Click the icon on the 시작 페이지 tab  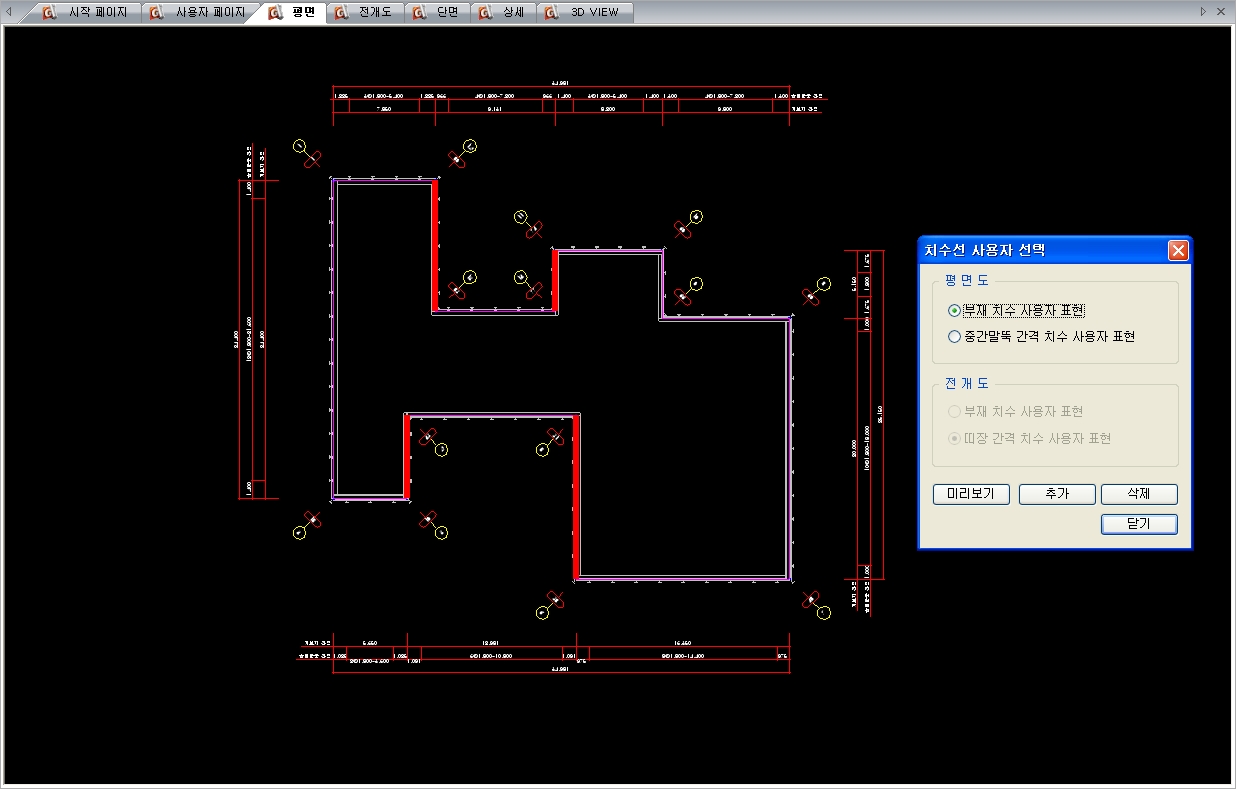pyautogui.click(x=49, y=13)
